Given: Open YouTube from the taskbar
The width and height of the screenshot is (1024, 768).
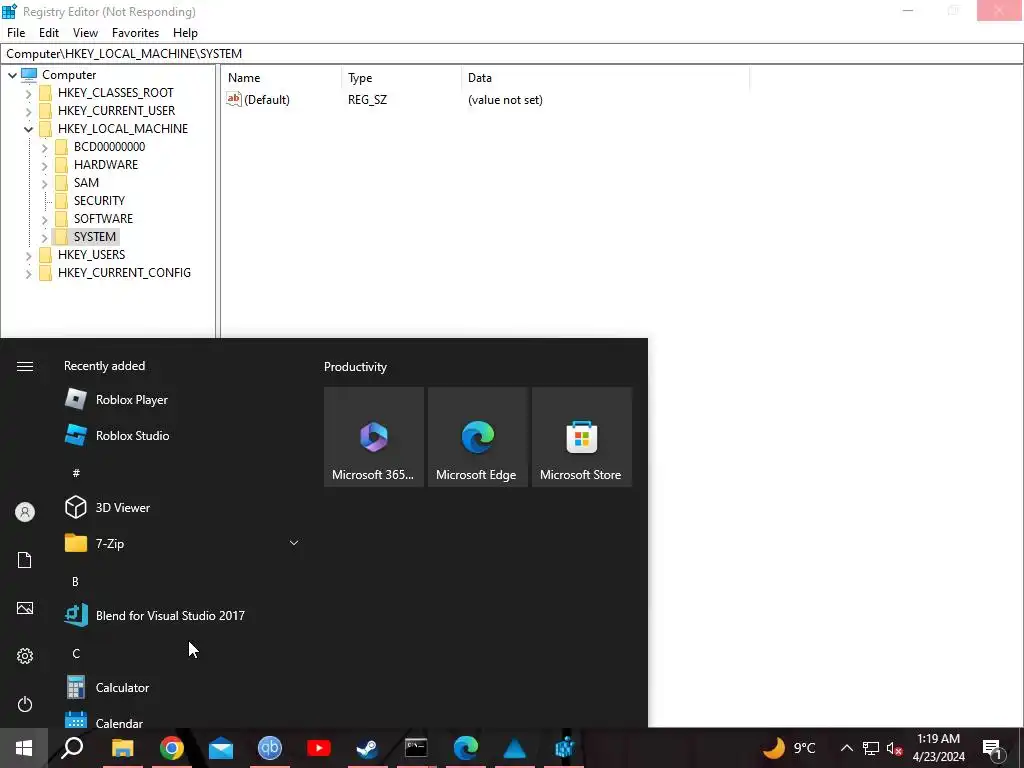Looking at the screenshot, I should coord(319,748).
